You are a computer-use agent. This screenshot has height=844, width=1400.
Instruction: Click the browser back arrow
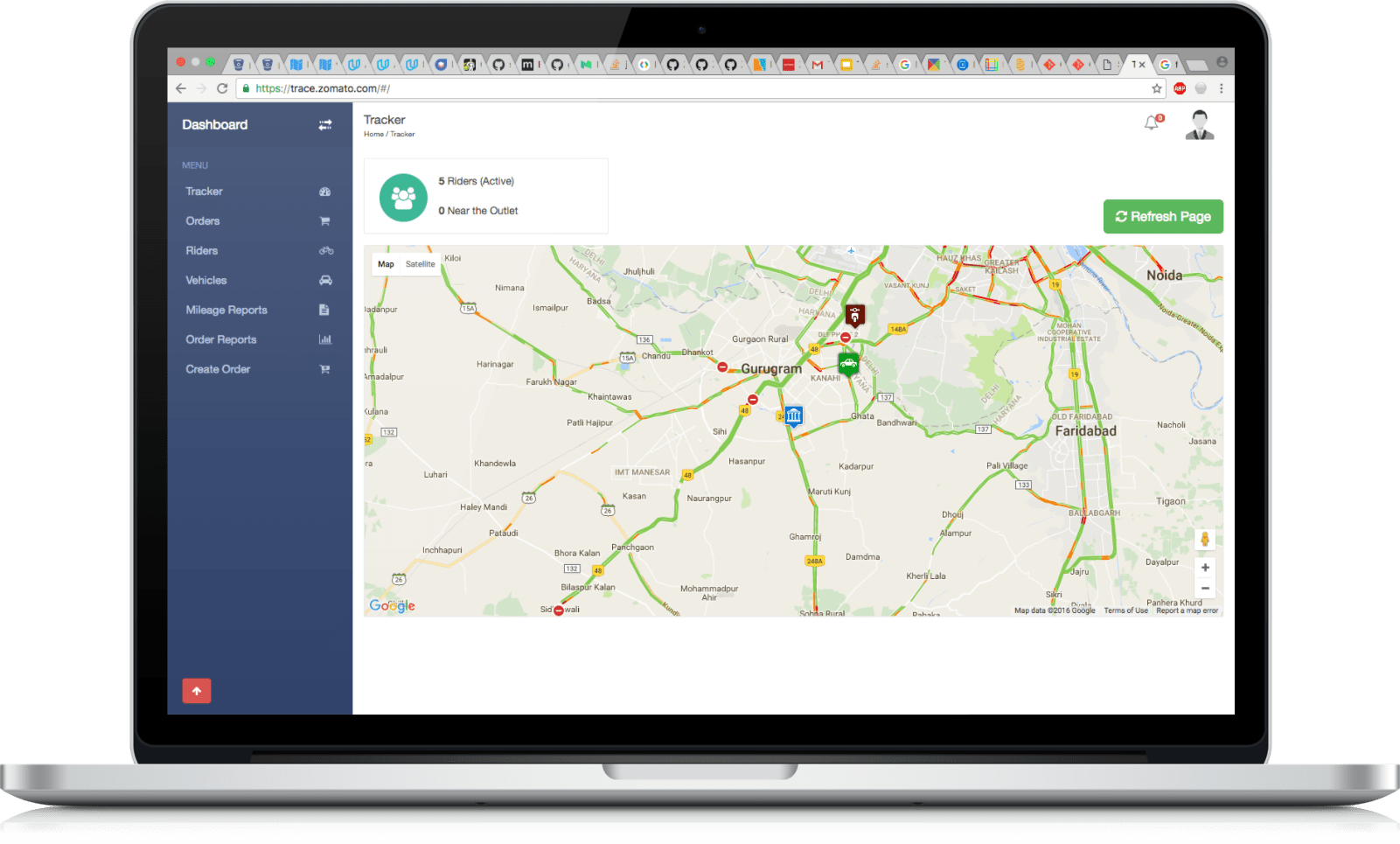coord(181,88)
